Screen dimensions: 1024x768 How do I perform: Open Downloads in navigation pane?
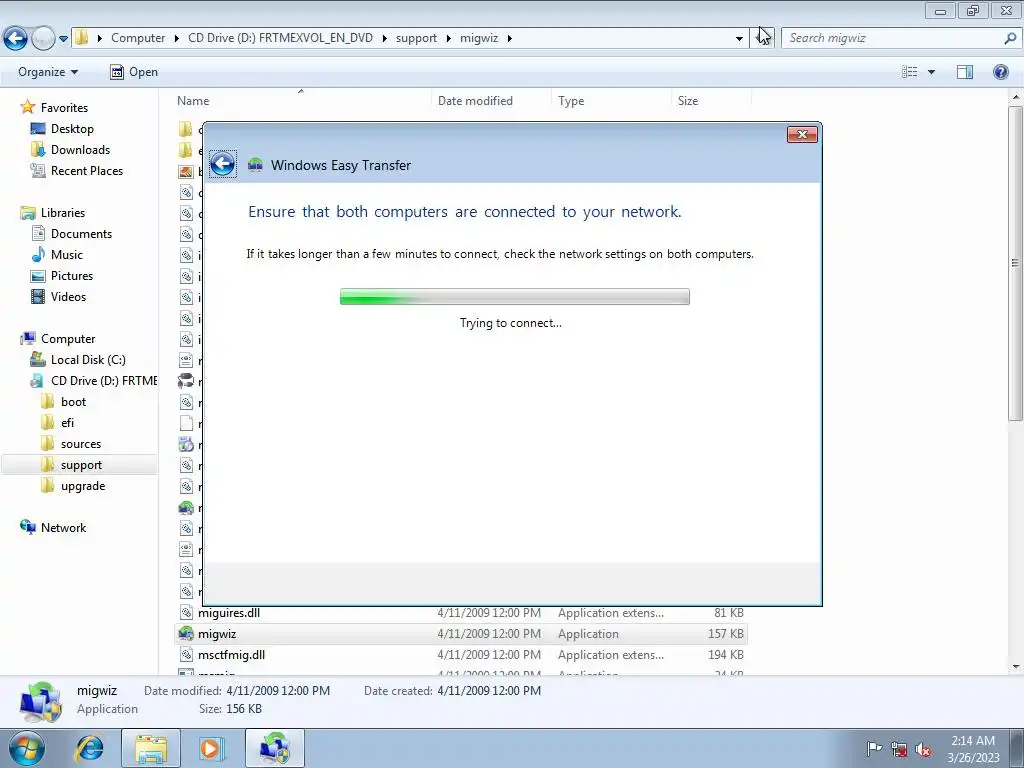[80, 150]
